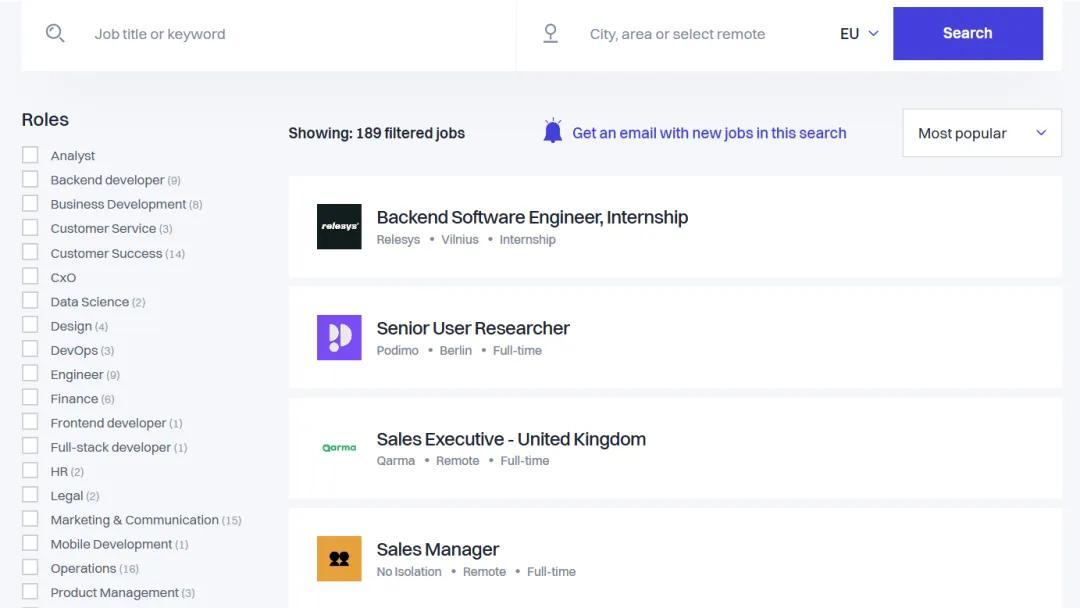Open Senior User Researcher job listing
The width and height of the screenshot is (1080, 608).
coord(473,328)
